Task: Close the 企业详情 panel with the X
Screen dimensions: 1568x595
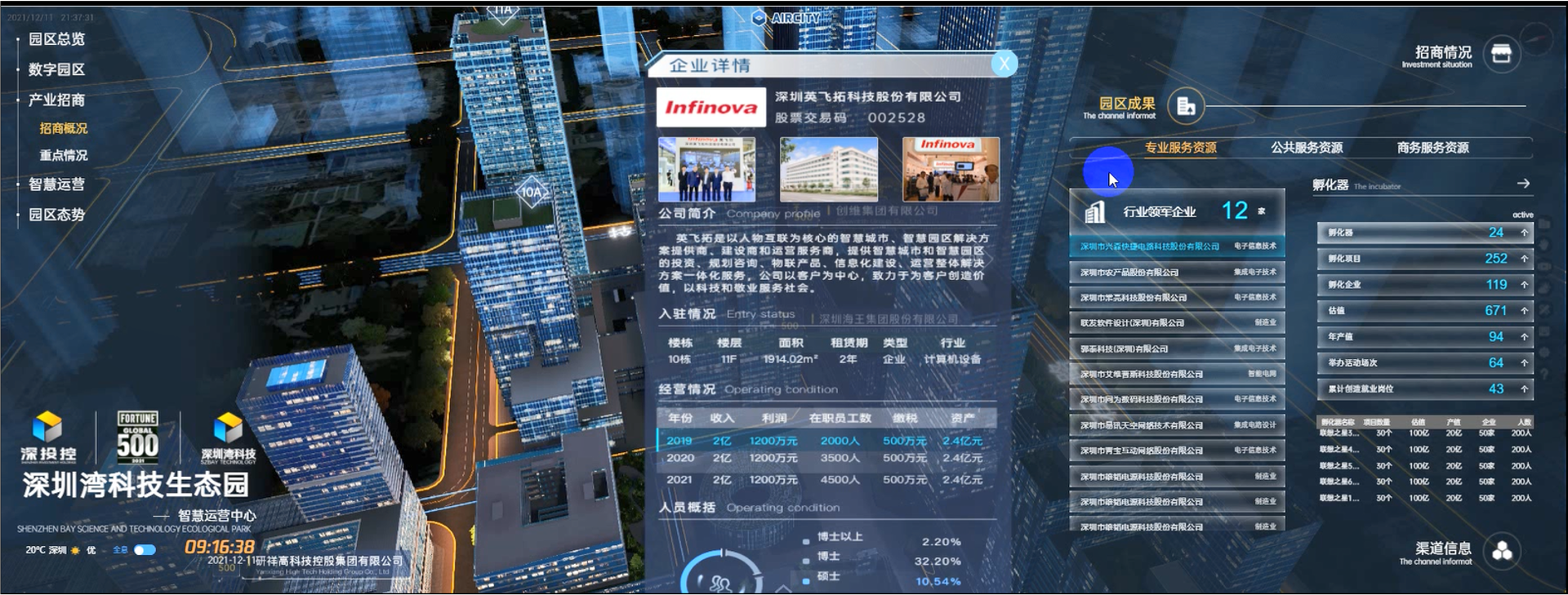Action: pyautogui.click(x=1004, y=64)
